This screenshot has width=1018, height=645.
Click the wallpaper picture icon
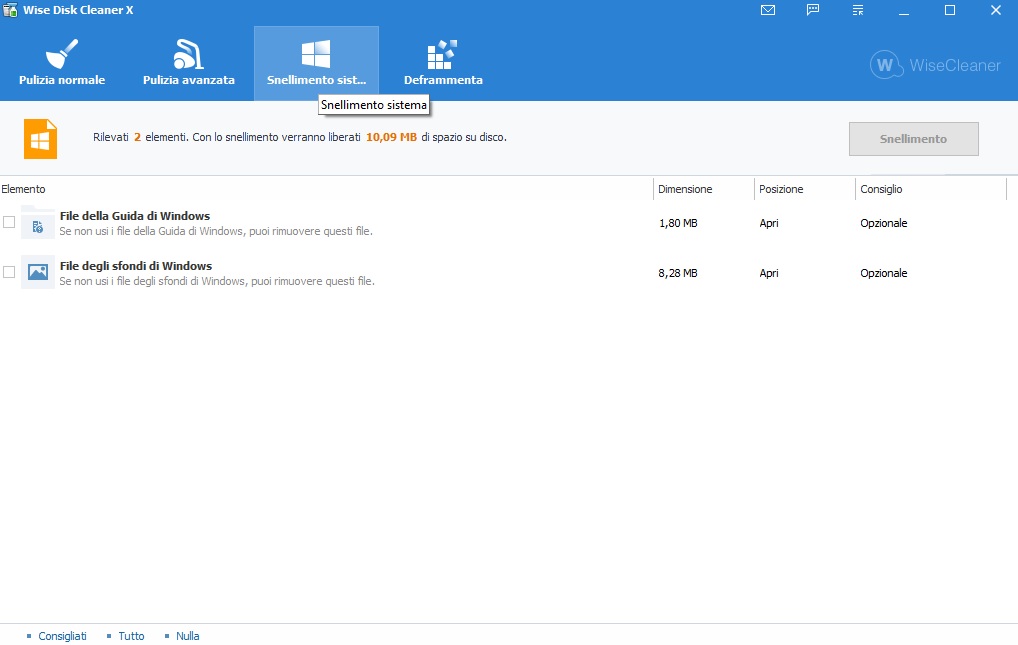pos(38,272)
